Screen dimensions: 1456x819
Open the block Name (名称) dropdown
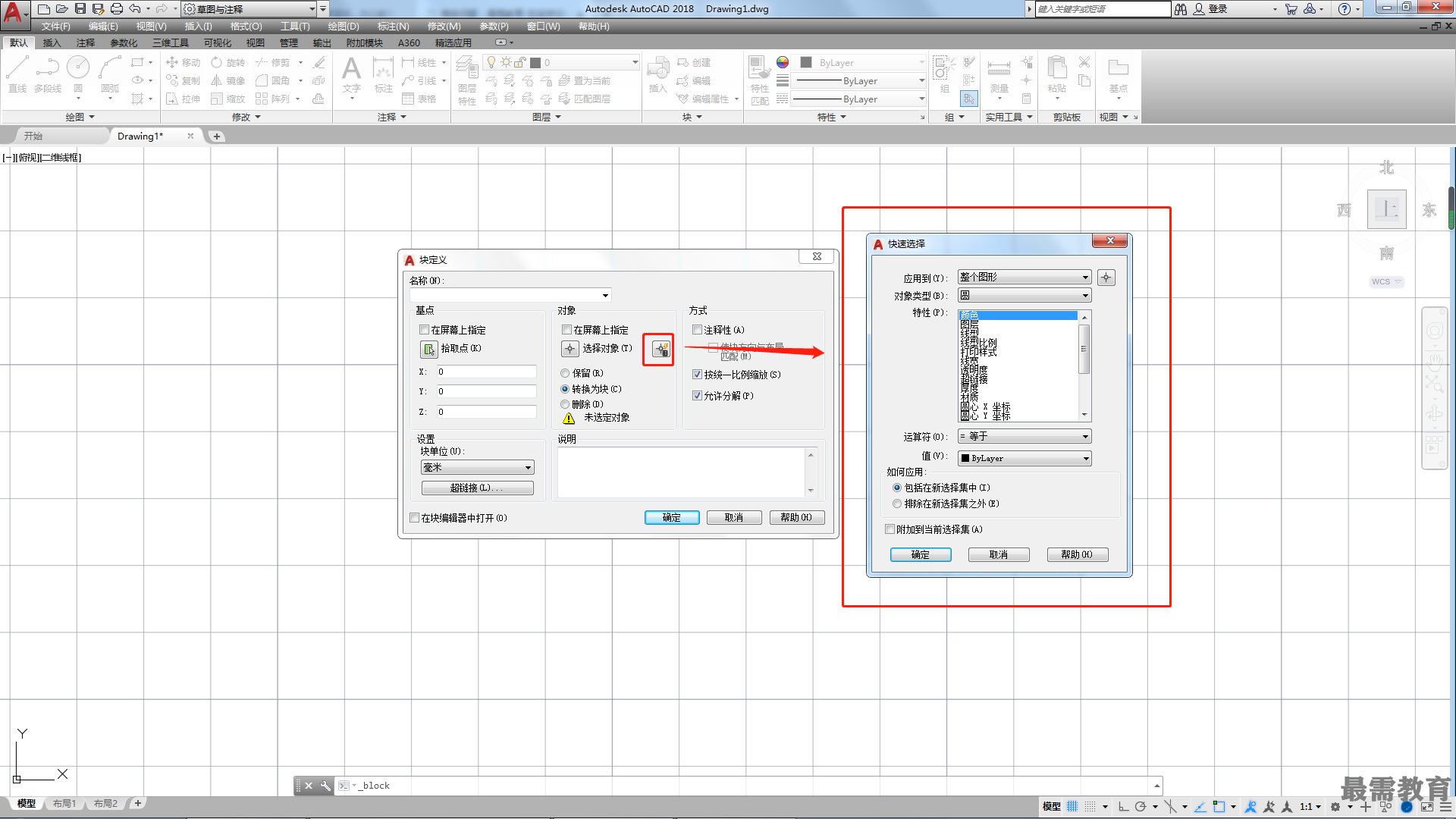[x=604, y=296]
